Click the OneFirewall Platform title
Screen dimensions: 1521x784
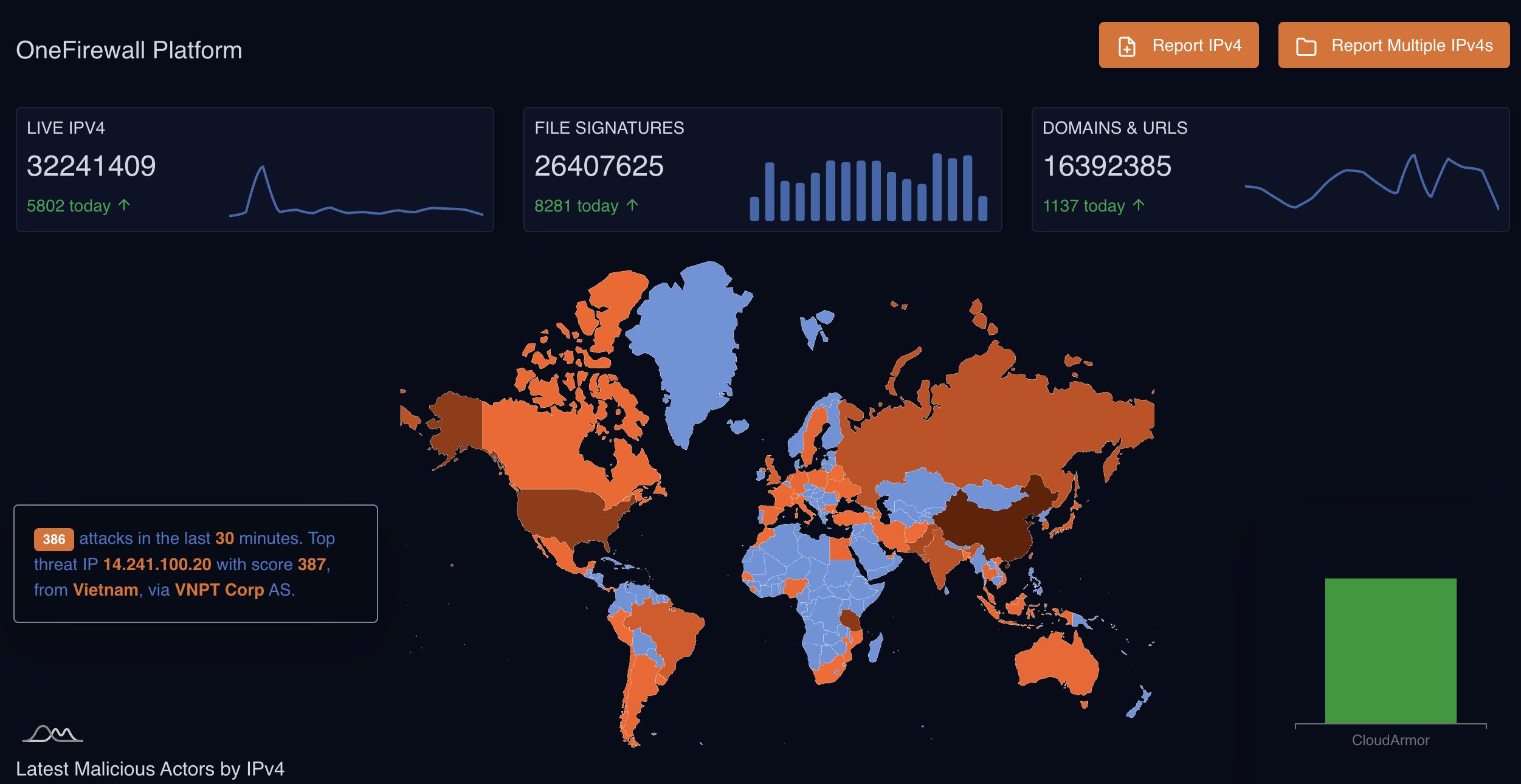tap(129, 50)
